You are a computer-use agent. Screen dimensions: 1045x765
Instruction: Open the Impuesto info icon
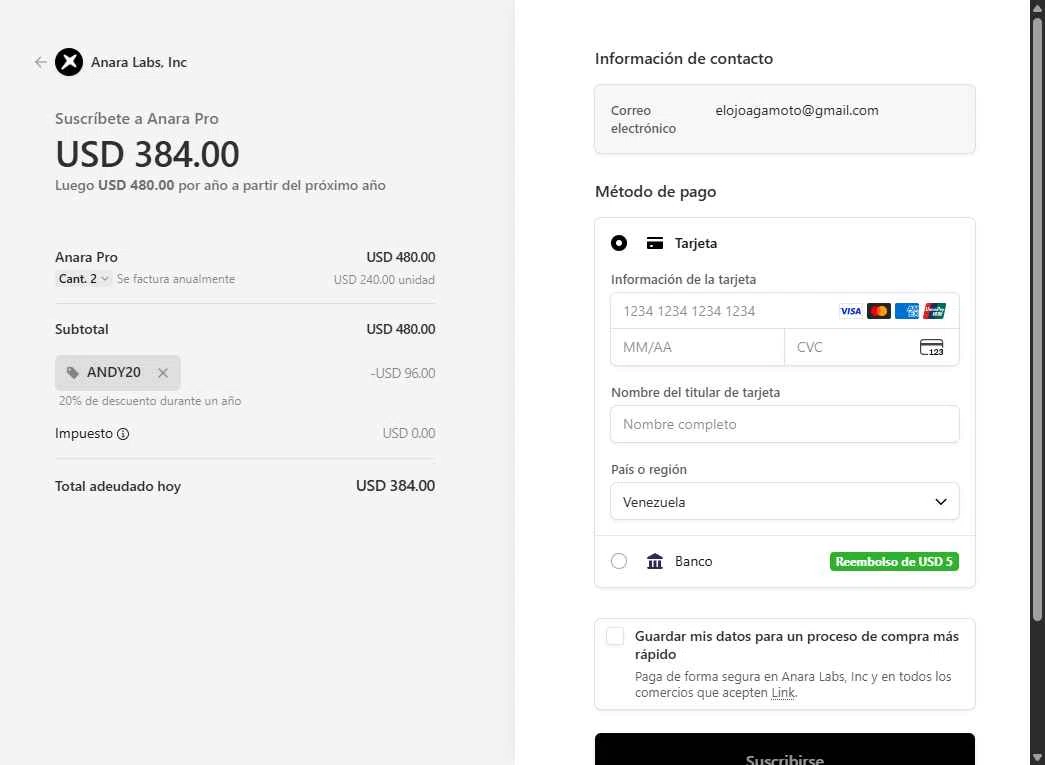[123, 434]
